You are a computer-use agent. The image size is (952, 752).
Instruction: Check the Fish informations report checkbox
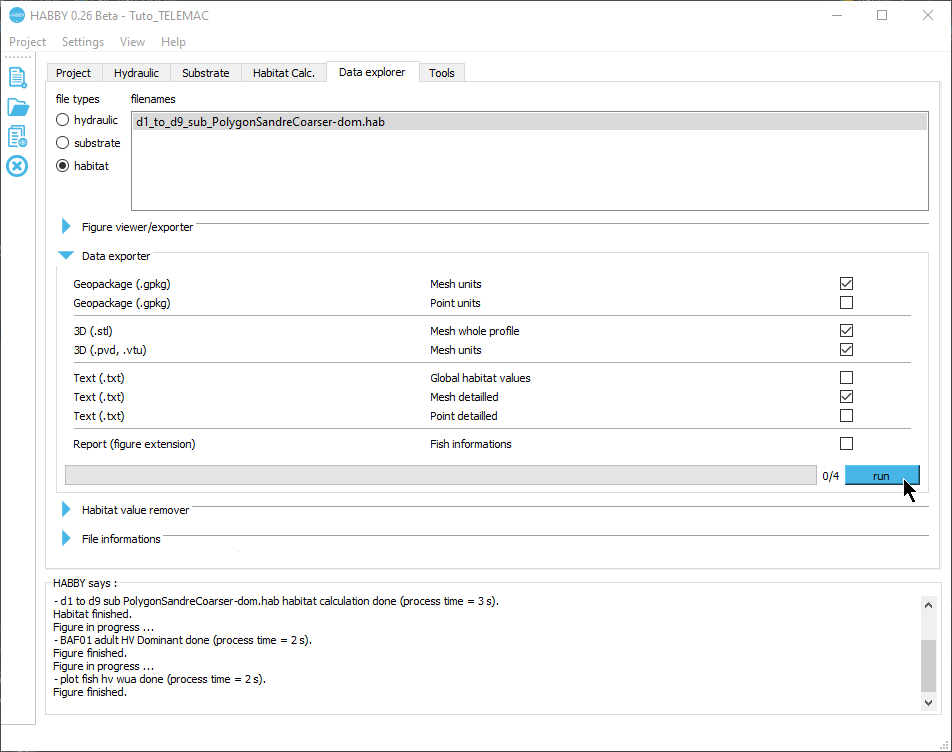tap(847, 444)
